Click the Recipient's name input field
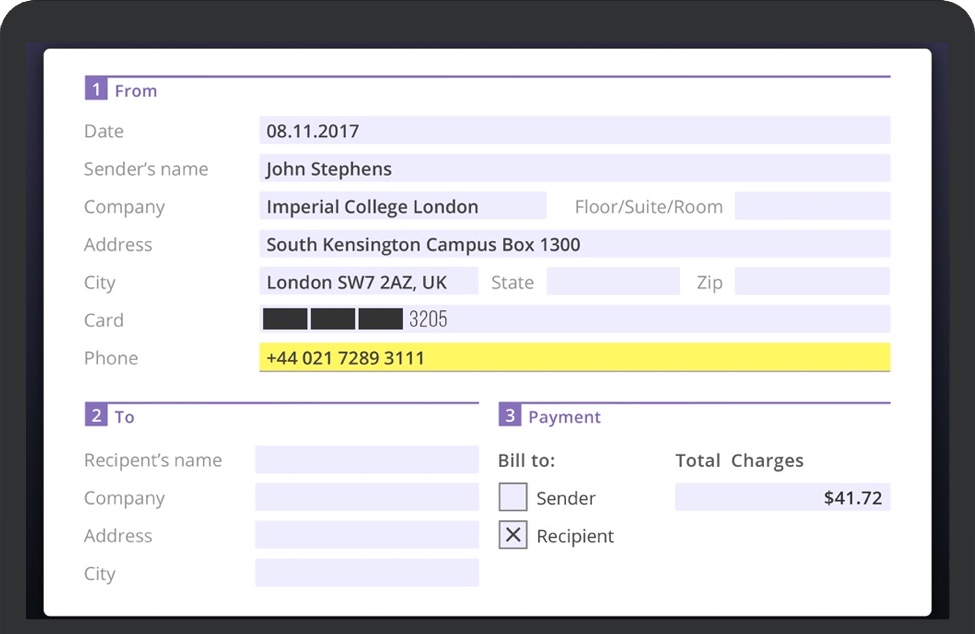The height and width of the screenshot is (634, 975). [367, 460]
